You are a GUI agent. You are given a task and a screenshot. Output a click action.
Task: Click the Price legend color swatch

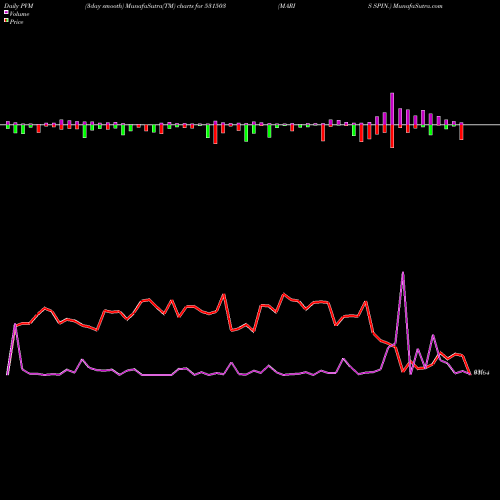pyautogui.click(x=6, y=21)
